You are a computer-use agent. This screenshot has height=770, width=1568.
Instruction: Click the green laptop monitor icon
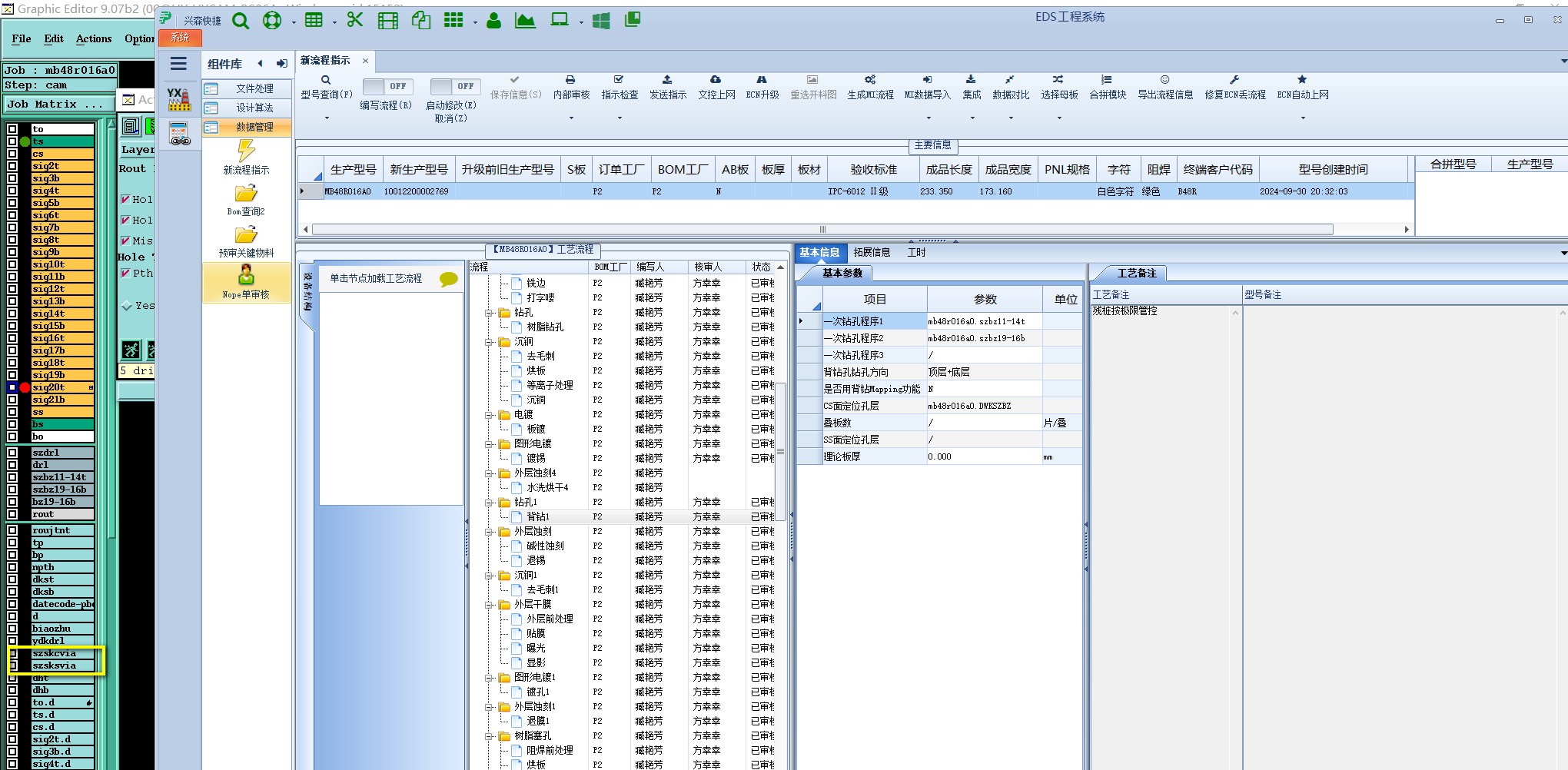pos(560,20)
